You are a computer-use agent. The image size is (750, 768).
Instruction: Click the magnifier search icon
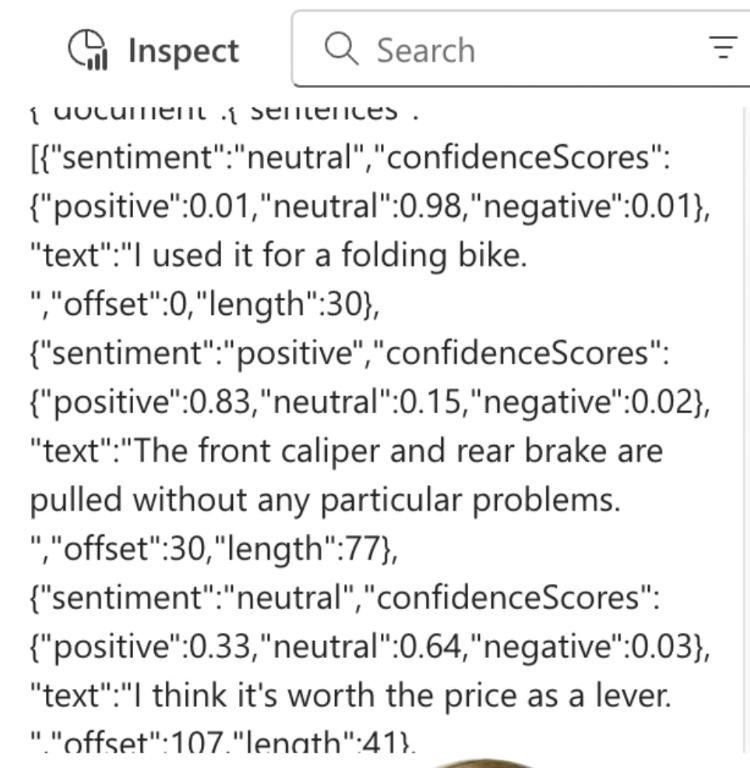pos(342,49)
